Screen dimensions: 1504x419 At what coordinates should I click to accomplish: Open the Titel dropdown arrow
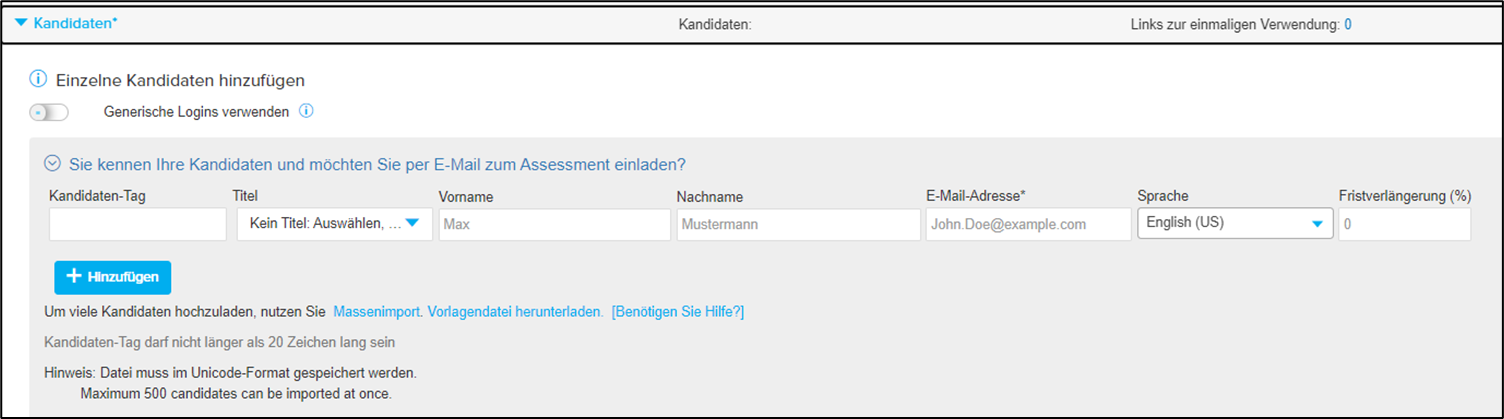coord(412,224)
